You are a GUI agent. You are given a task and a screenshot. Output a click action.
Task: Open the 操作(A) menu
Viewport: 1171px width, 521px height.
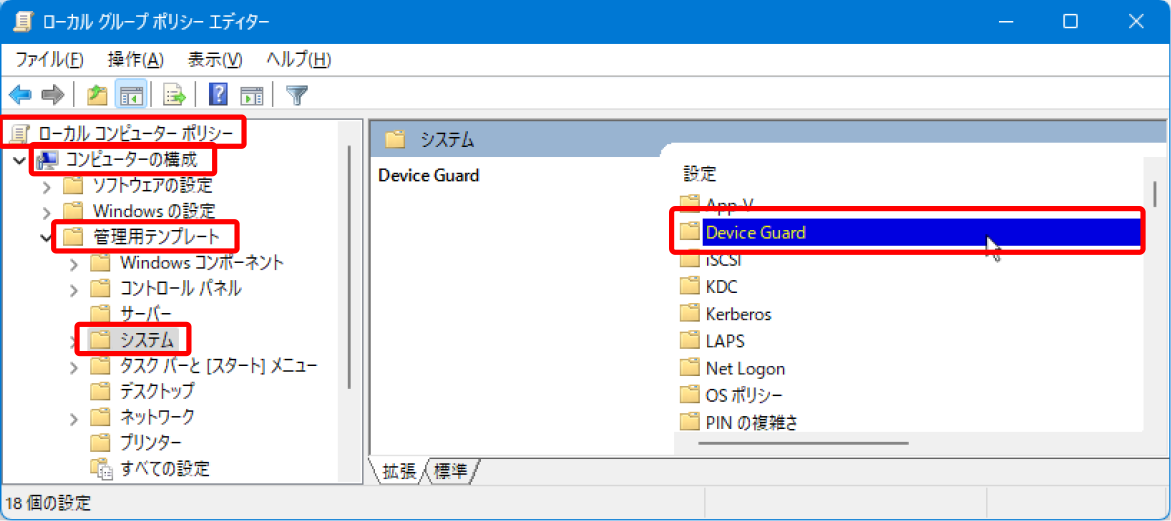(135, 60)
